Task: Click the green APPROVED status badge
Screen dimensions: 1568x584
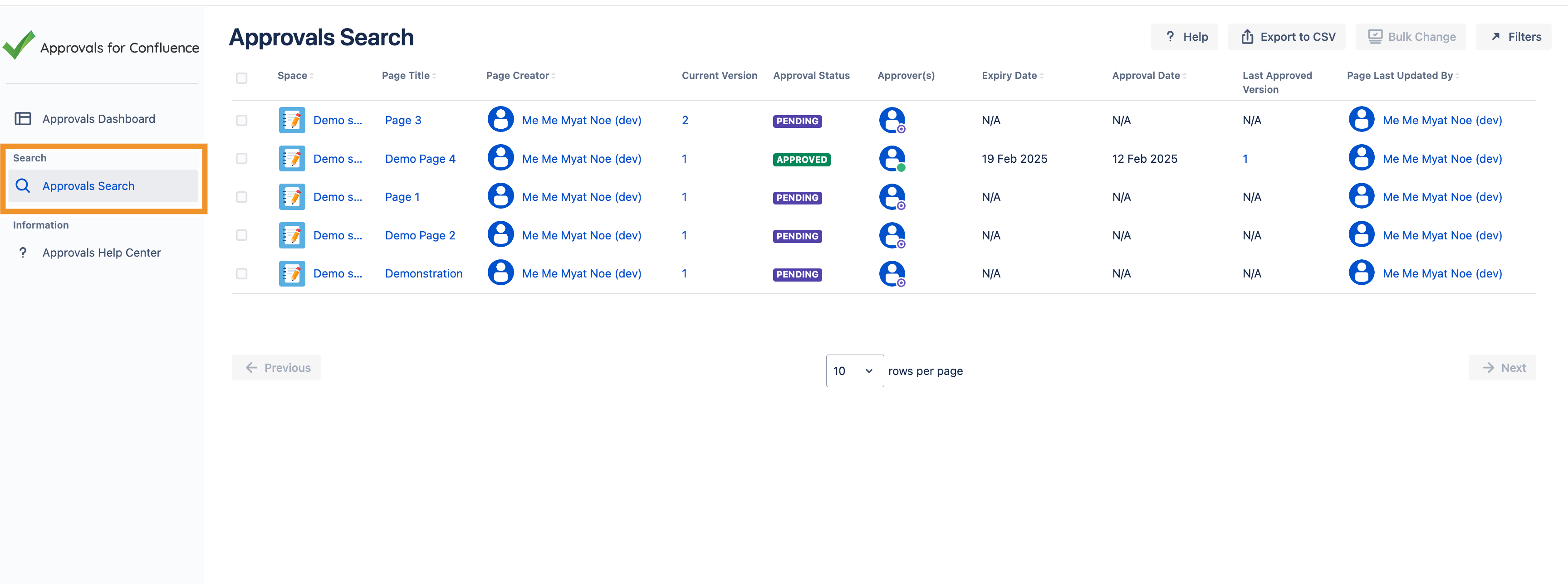Action: pos(801,160)
